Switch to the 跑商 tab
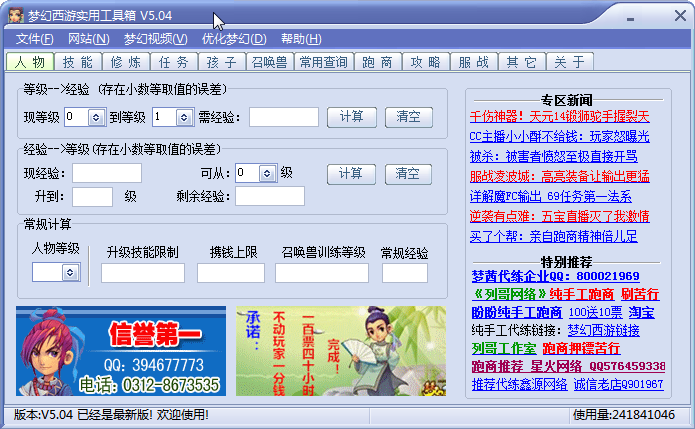695x429 pixels. (378, 62)
